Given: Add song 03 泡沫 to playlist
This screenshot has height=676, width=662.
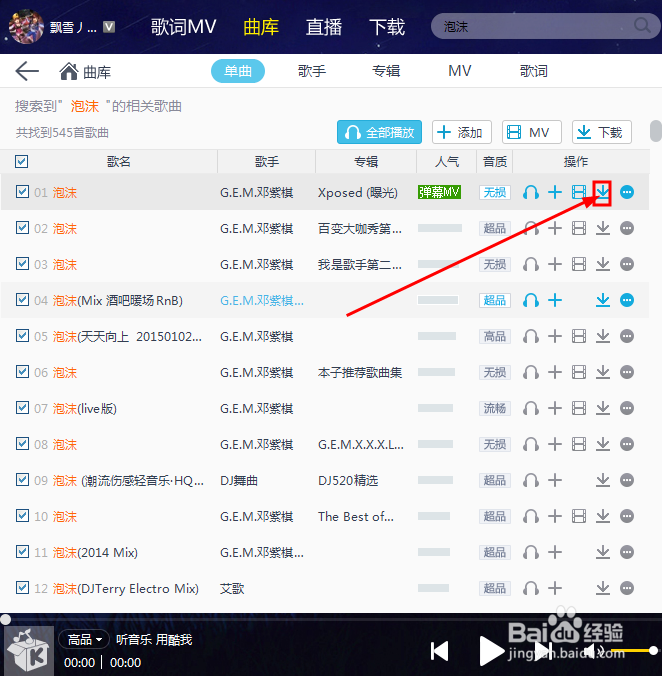Looking at the screenshot, I should (x=555, y=264).
